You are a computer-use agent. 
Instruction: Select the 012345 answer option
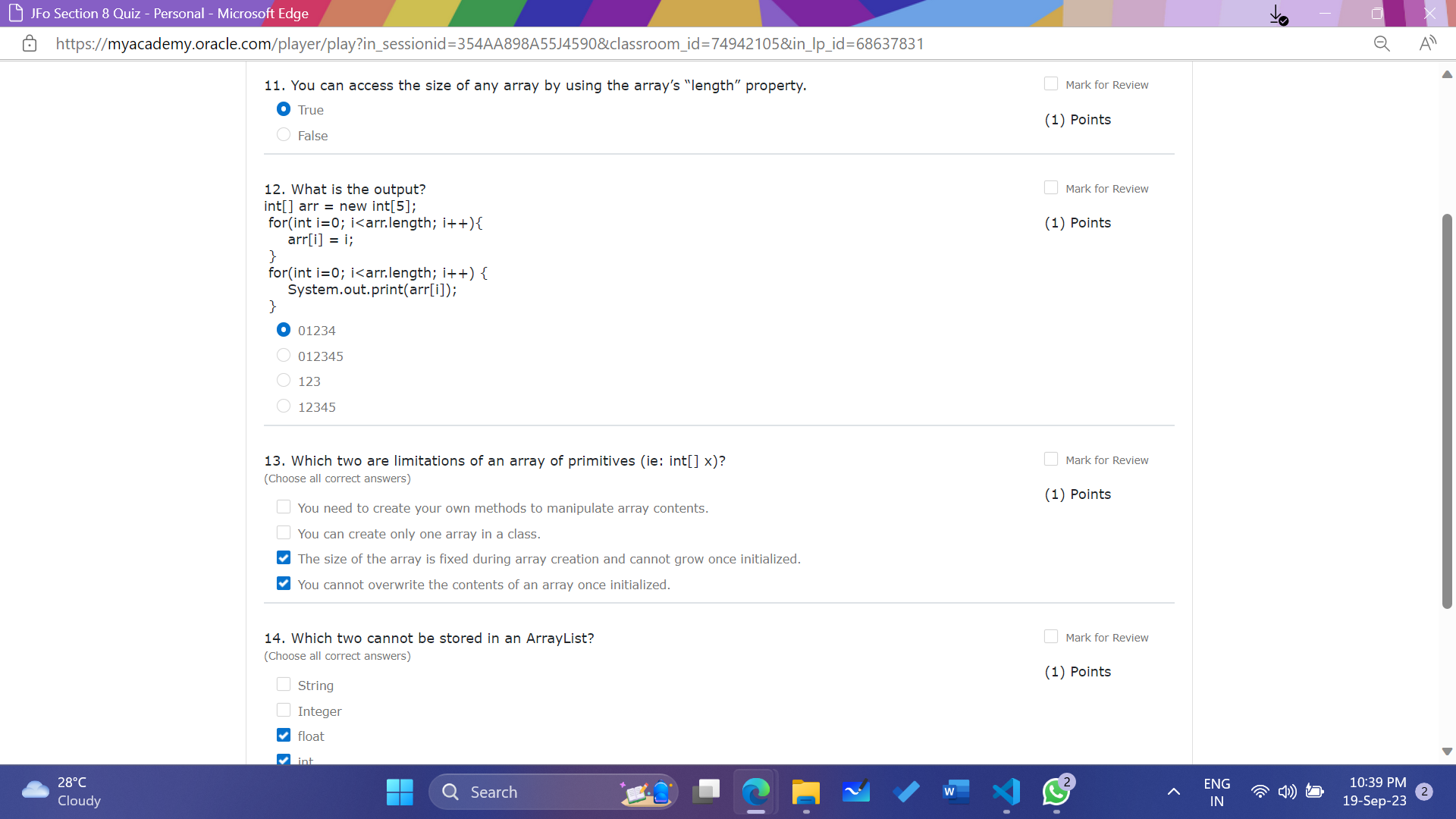(284, 356)
